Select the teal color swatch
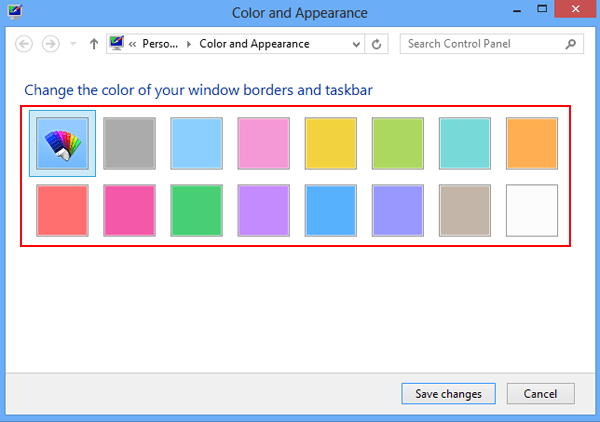The image size is (600, 422). coord(465,143)
